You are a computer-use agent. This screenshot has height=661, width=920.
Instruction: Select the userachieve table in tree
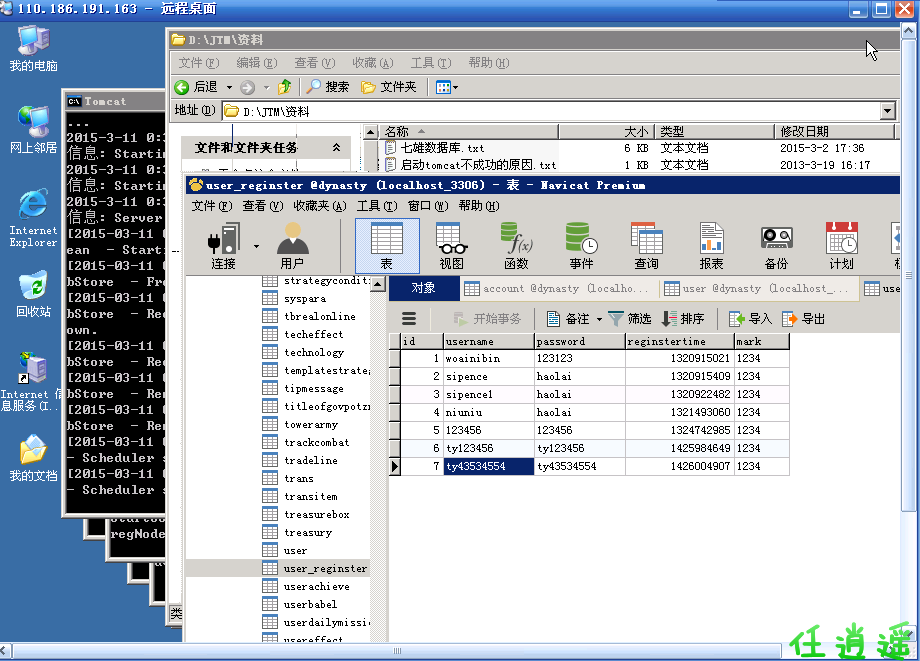point(310,586)
